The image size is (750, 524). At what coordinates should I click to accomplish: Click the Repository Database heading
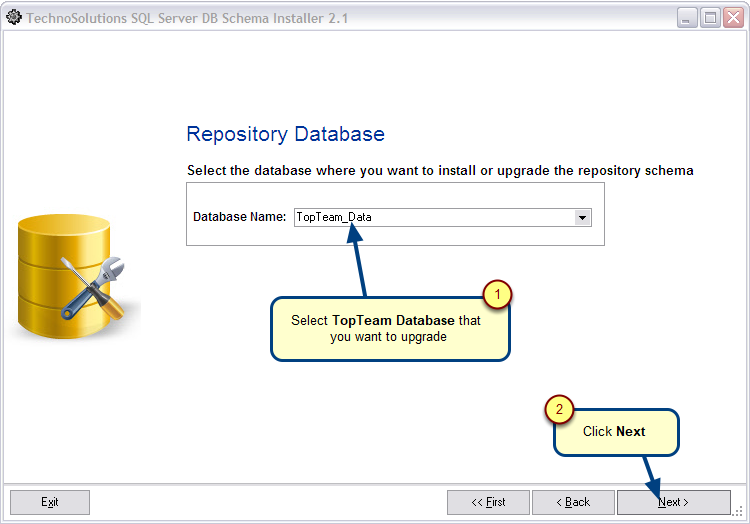(x=286, y=134)
